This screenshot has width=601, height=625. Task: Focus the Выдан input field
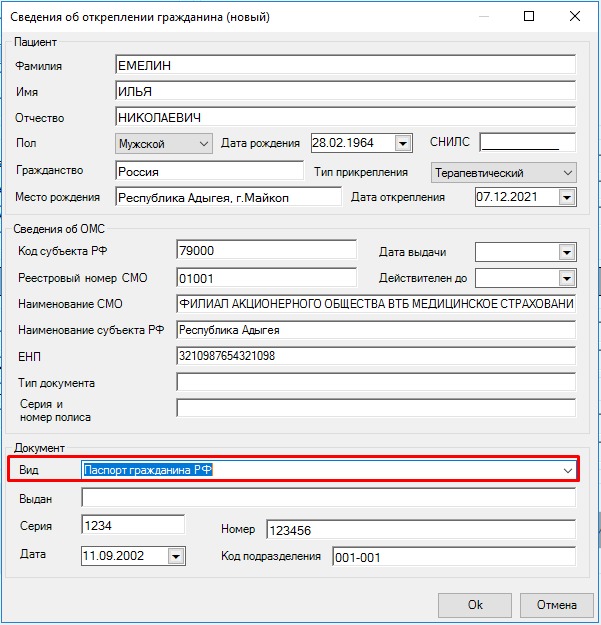click(328, 498)
